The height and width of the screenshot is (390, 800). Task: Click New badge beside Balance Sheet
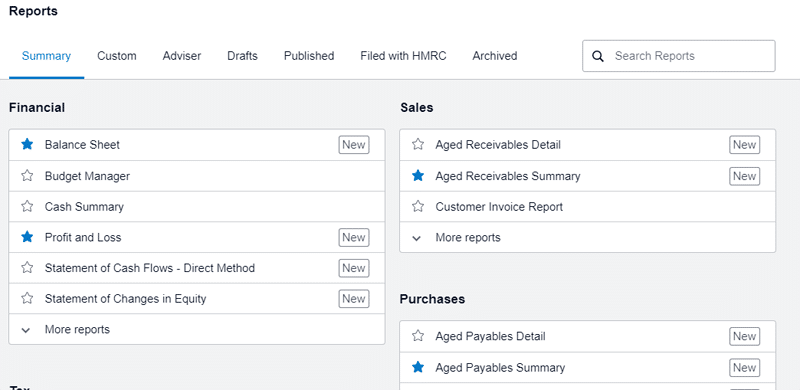(x=354, y=144)
